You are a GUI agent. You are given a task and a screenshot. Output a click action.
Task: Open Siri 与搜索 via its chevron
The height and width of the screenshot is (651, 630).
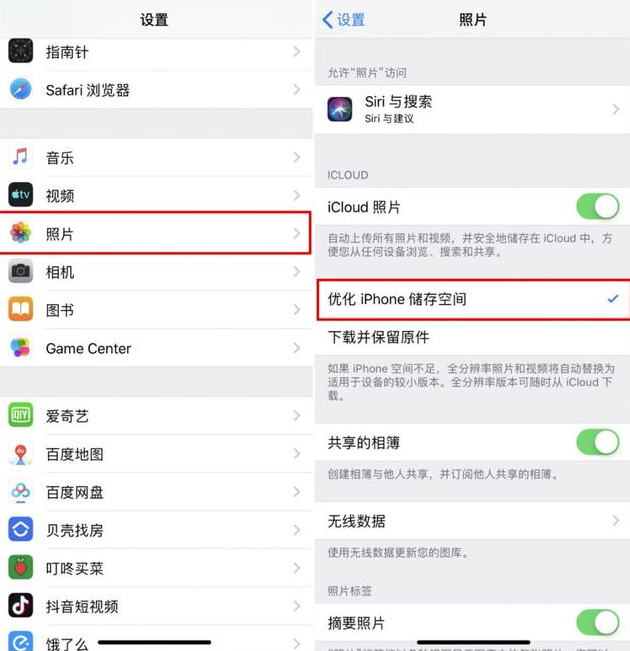[616, 109]
